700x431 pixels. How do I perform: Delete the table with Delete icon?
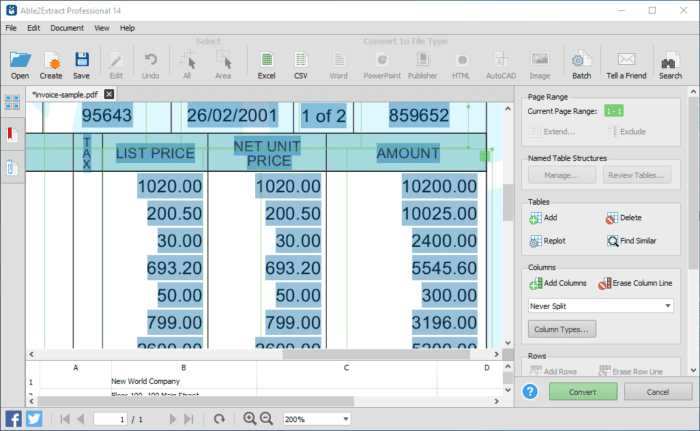(624, 218)
